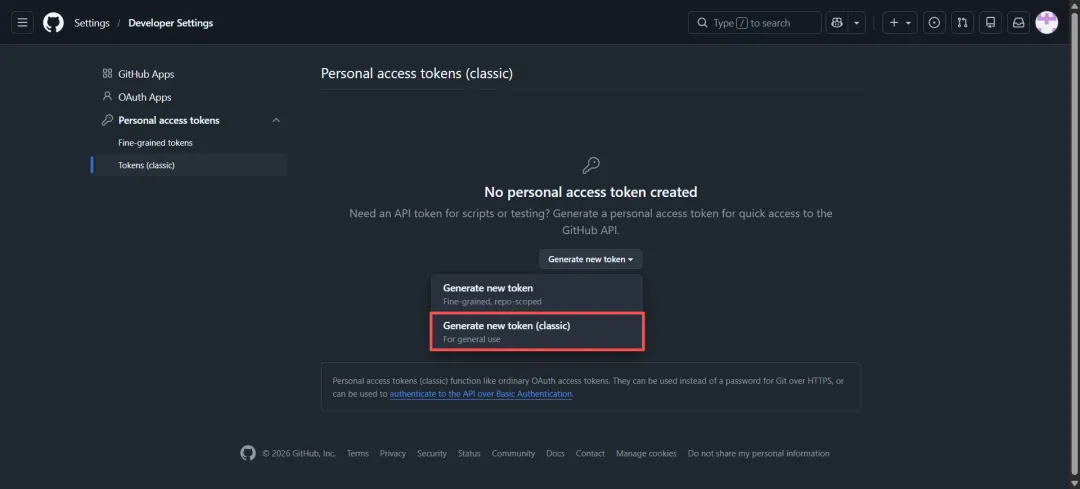The height and width of the screenshot is (489, 1080).
Task: Go to Fine-grained tokens page
Action: [x=155, y=143]
